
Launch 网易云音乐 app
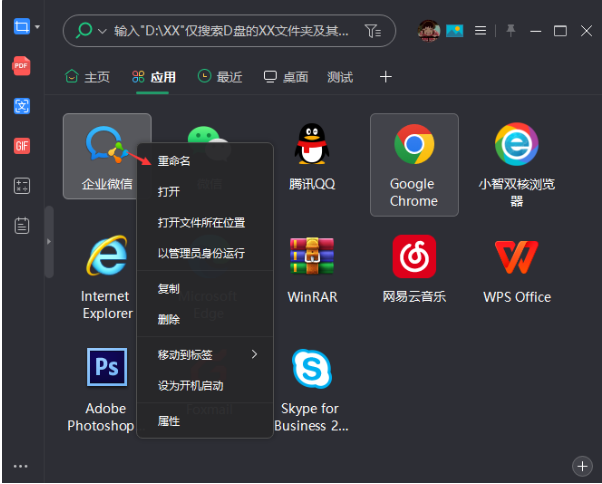pyautogui.click(x=414, y=269)
